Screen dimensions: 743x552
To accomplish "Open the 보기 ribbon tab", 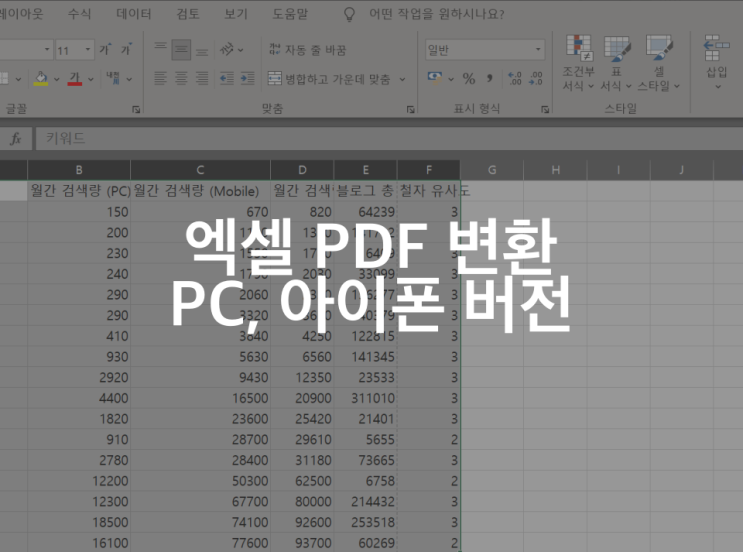I will click(x=236, y=14).
